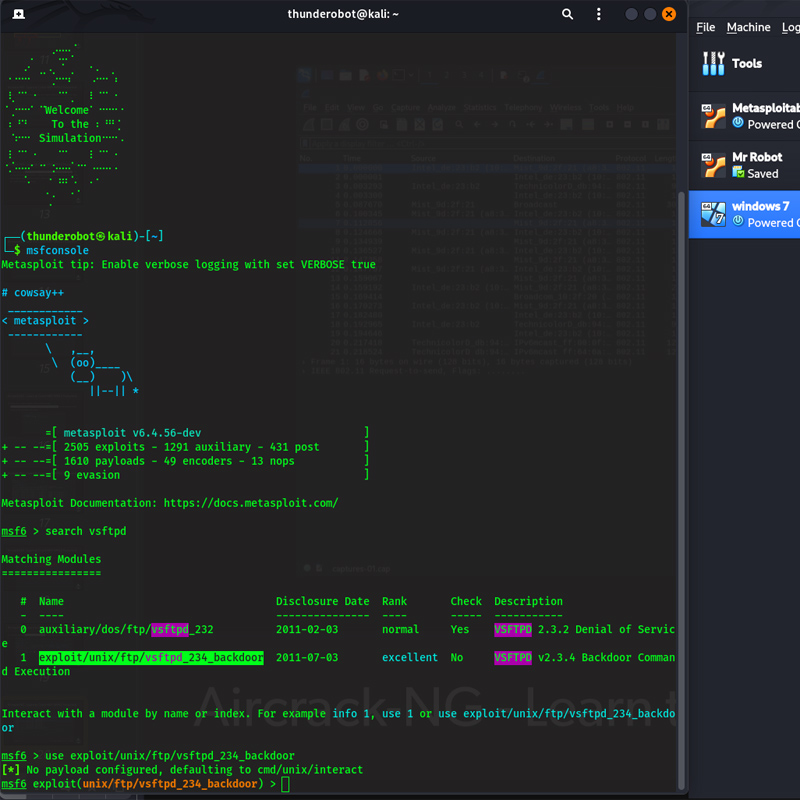Select the Mr Robot VM name

(757, 157)
